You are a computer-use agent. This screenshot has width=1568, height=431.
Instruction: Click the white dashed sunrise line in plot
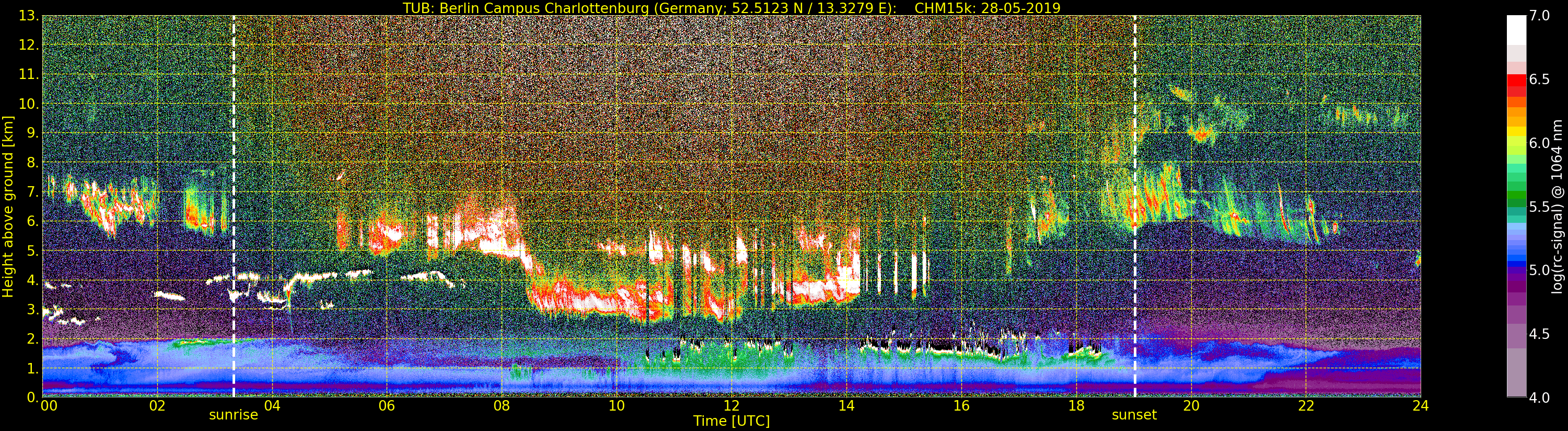point(234,206)
